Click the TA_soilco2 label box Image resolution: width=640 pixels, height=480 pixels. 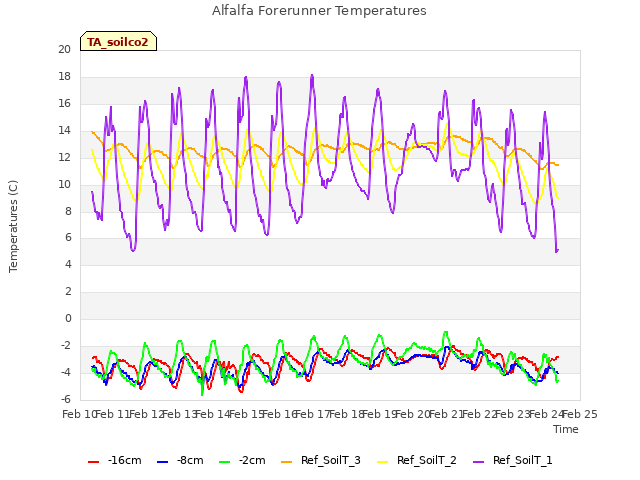[x=118, y=41]
